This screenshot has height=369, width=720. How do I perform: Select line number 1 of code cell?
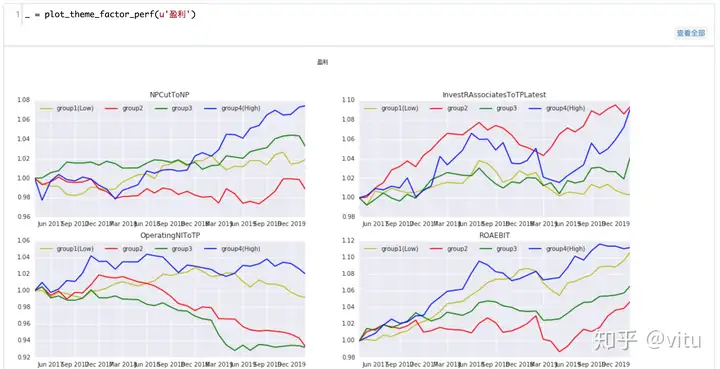tap(18, 15)
